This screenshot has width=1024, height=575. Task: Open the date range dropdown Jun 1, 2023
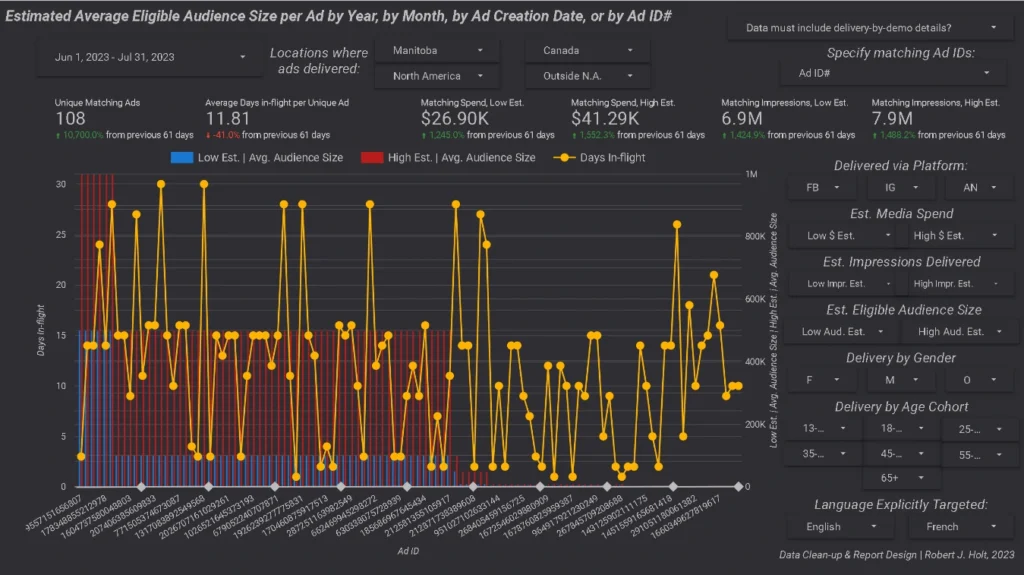(144, 58)
